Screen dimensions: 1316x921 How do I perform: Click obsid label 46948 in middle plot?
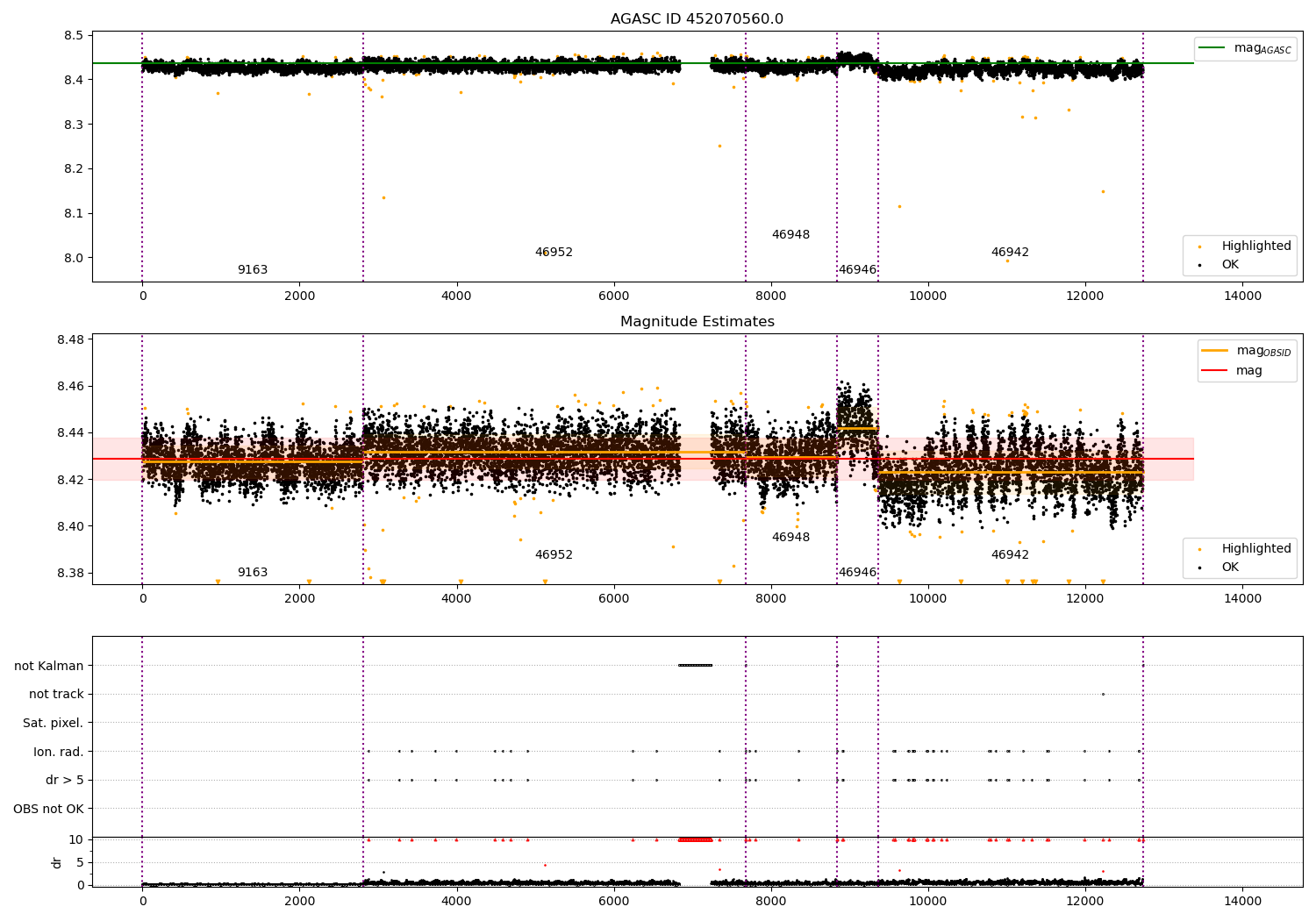click(790, 537)
